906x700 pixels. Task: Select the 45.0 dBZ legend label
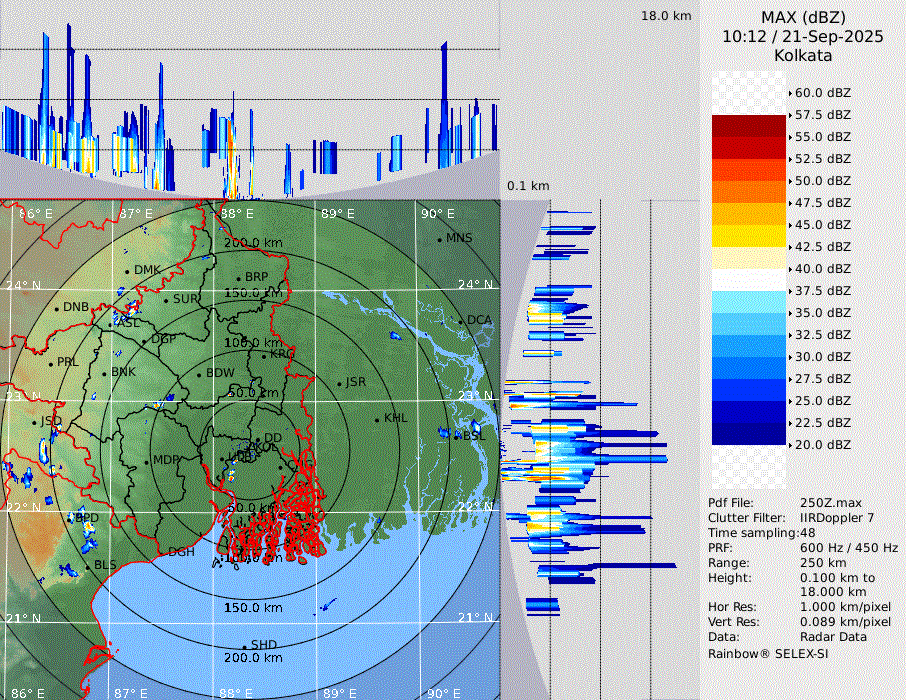click(822, 225)
